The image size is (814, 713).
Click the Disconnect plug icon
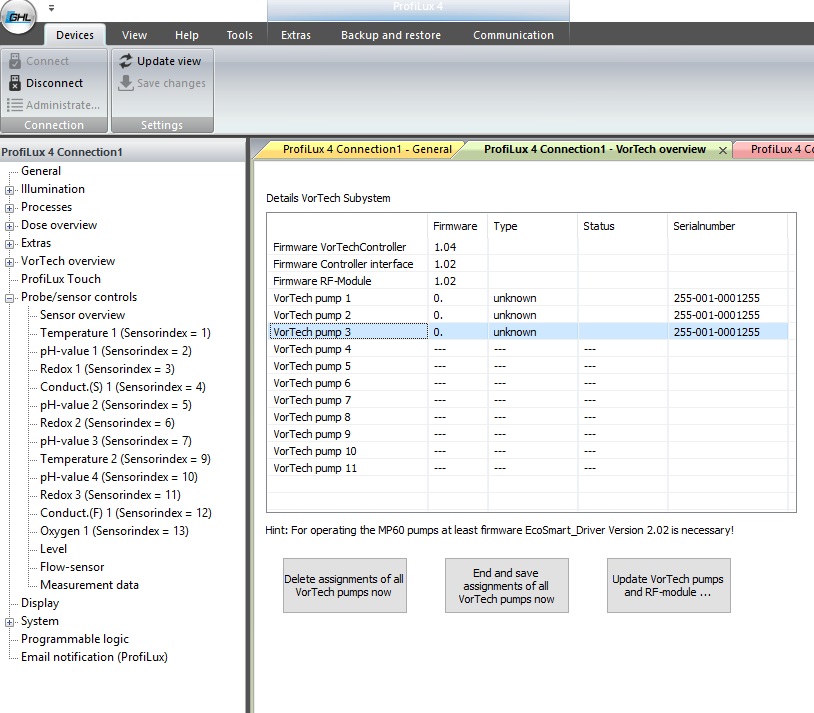pyautogui.click(x=15, y=83)
